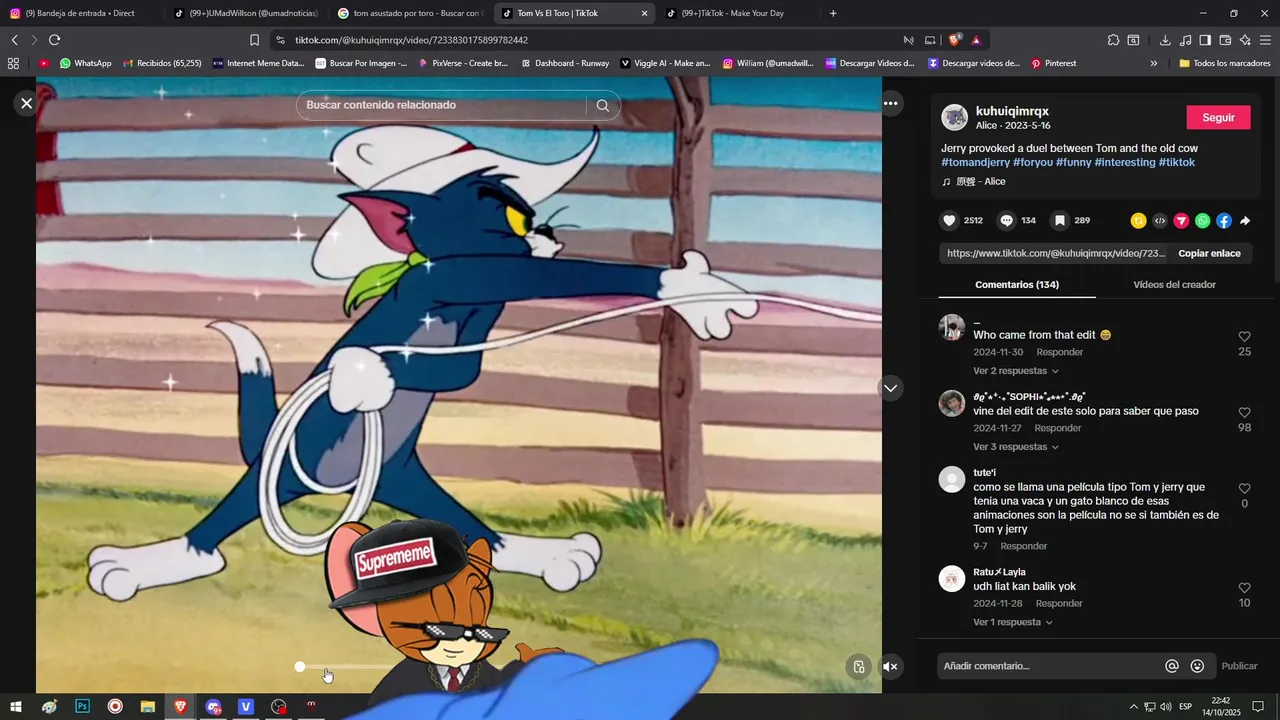Bookmark this page icon in address bar
1280x720 pixels.
click(x=254, y=40)
